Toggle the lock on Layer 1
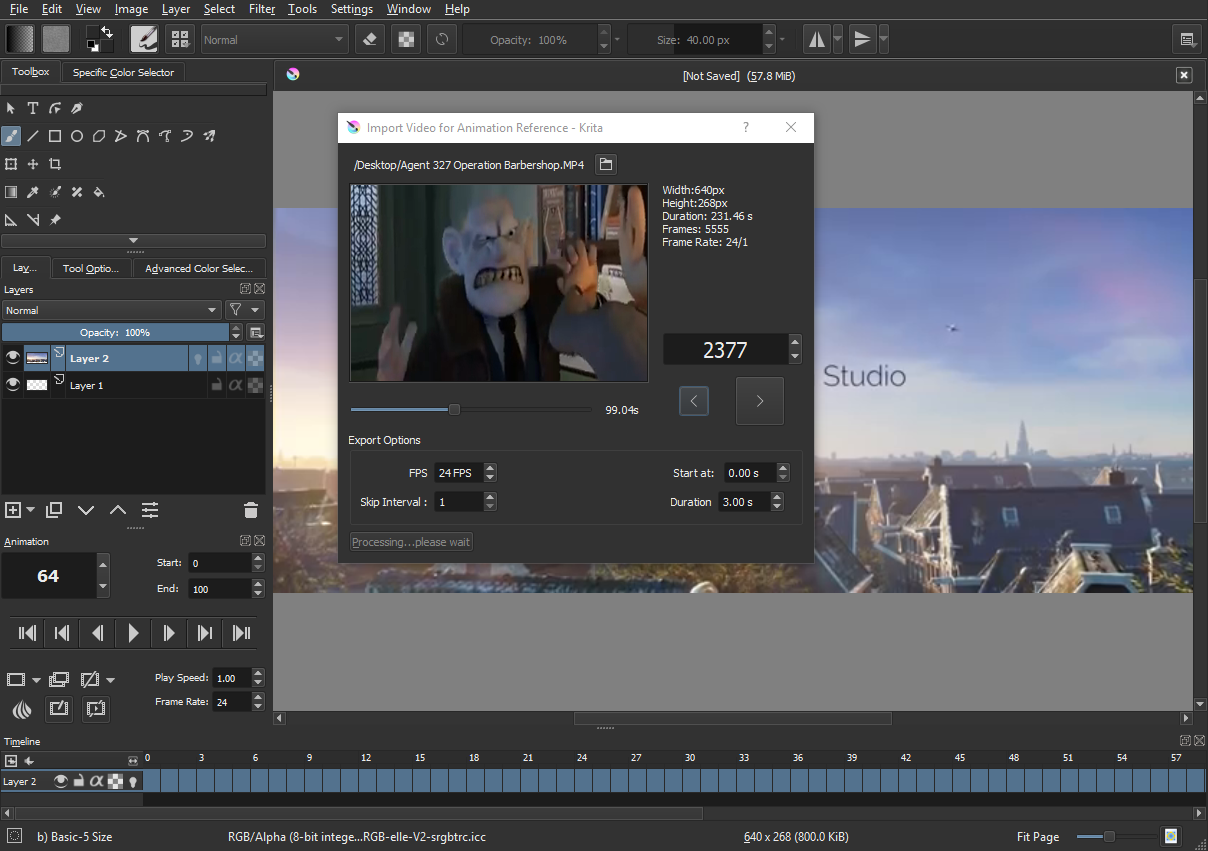The width and height of the screenshot is (1208, 851). (216, 385)
